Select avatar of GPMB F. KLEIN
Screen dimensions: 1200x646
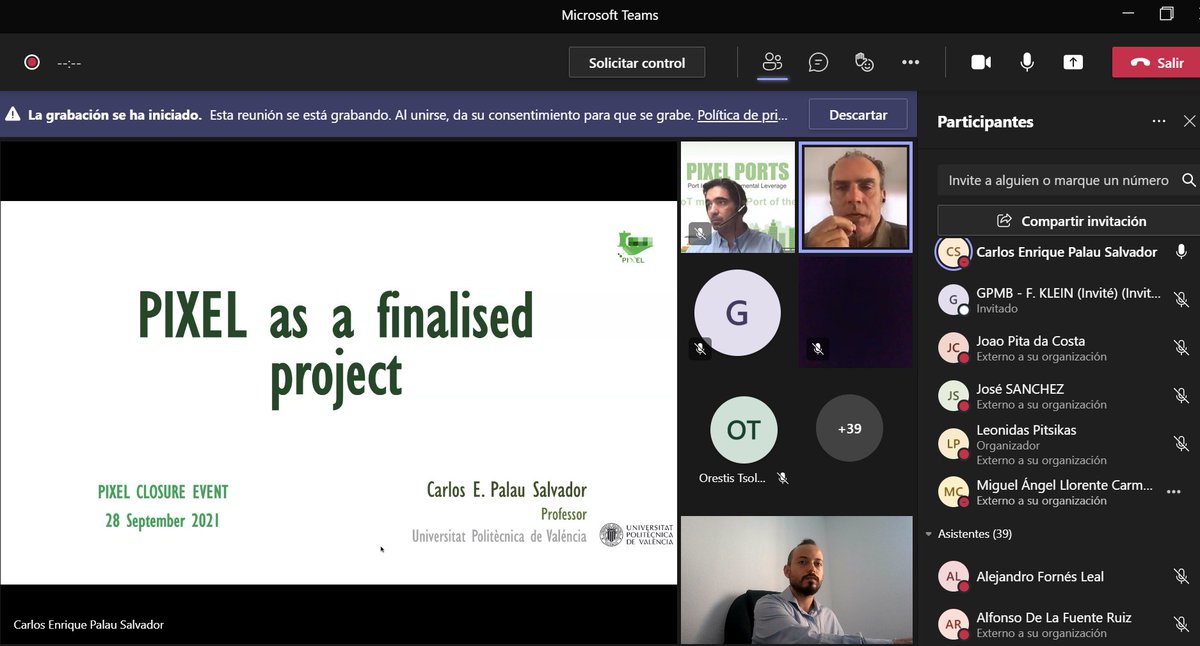pyautogui.click(x=954, y=300)
